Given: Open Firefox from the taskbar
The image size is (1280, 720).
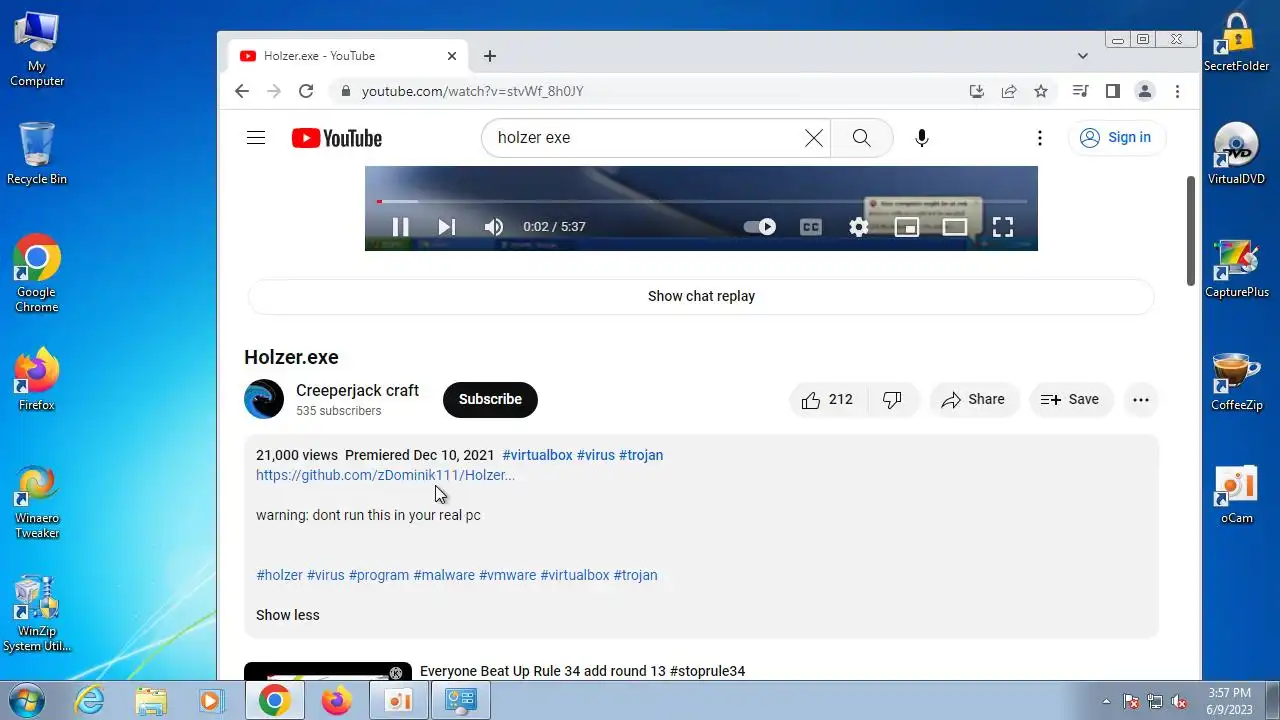Looking at the screenshot, I should point(337,701).
